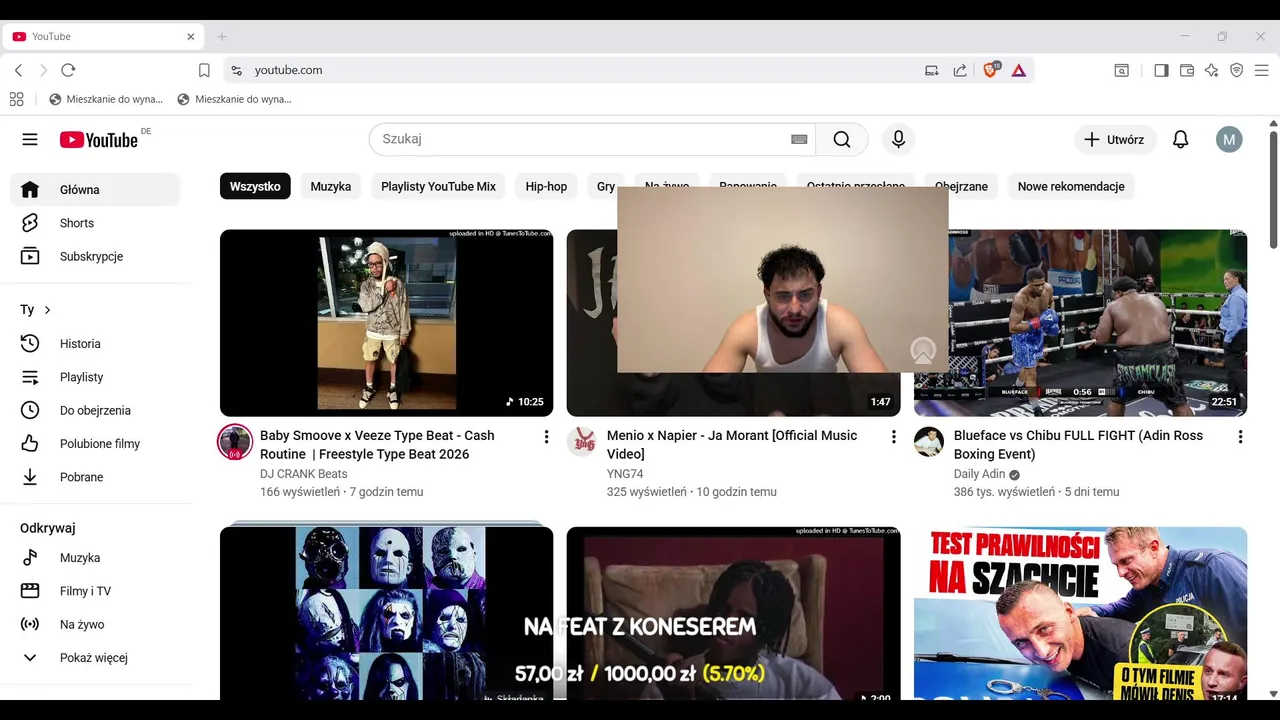The height and width of the screenshot is (720, 1280).
Task: Open the masks collage video thumbnail
Action: pyautogui.click(x=386, y=612)
